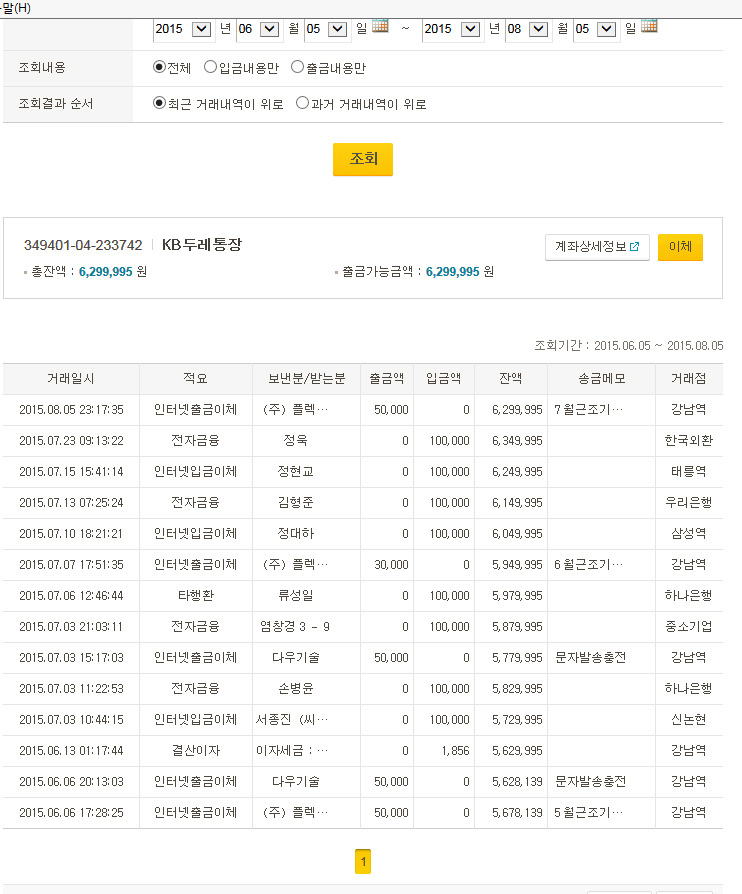Open the end day 05 dropdown
This screenshot has height=894, width=742.
pyautogui.click(x=606, y=29)
